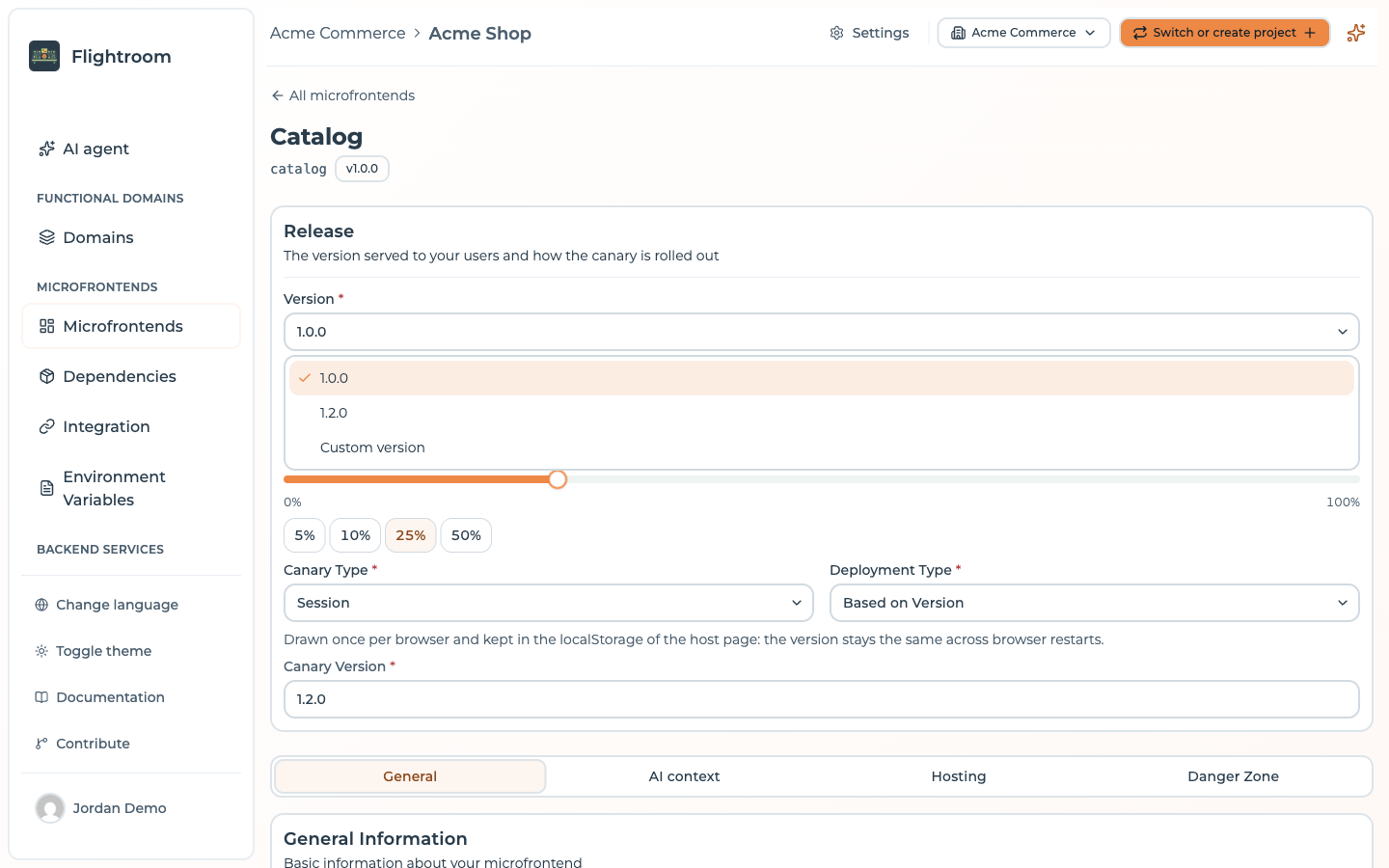Open Acme Commerce organization dropdown
This screenshot has height=868, width=1389.
click(x=1023, y=33)
